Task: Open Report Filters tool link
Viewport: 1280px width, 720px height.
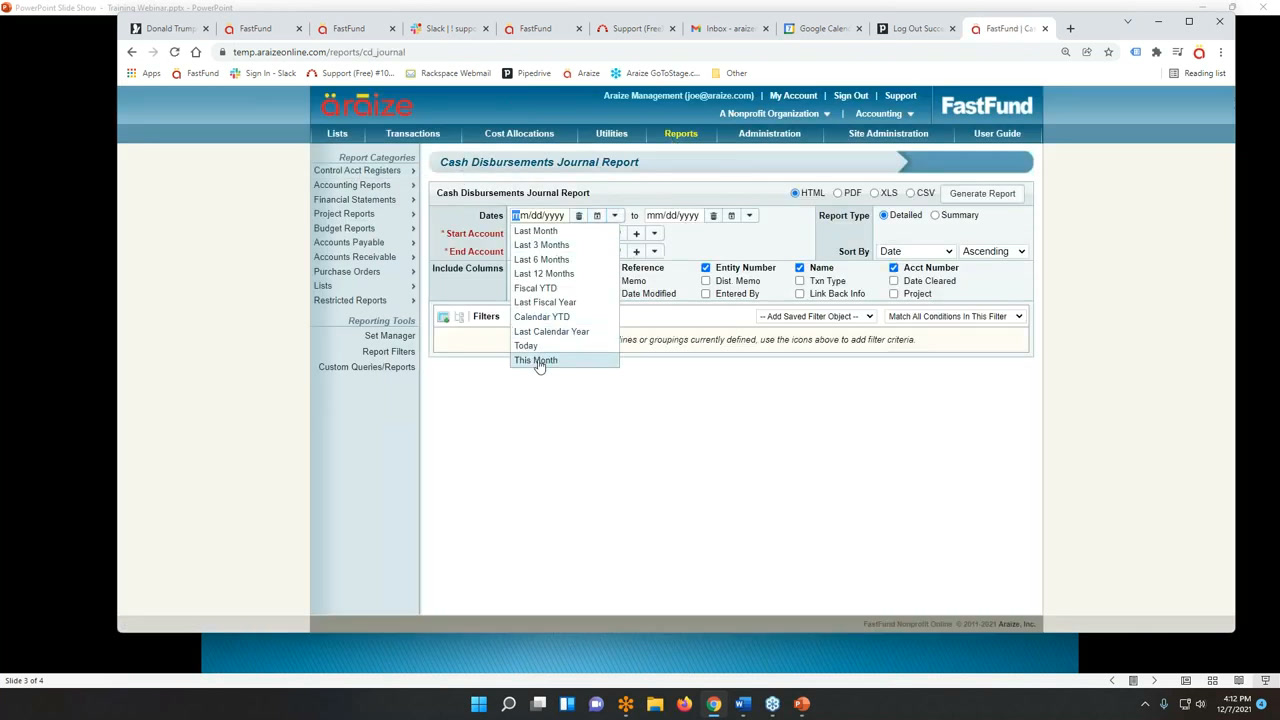Action: tap(389, 352)
